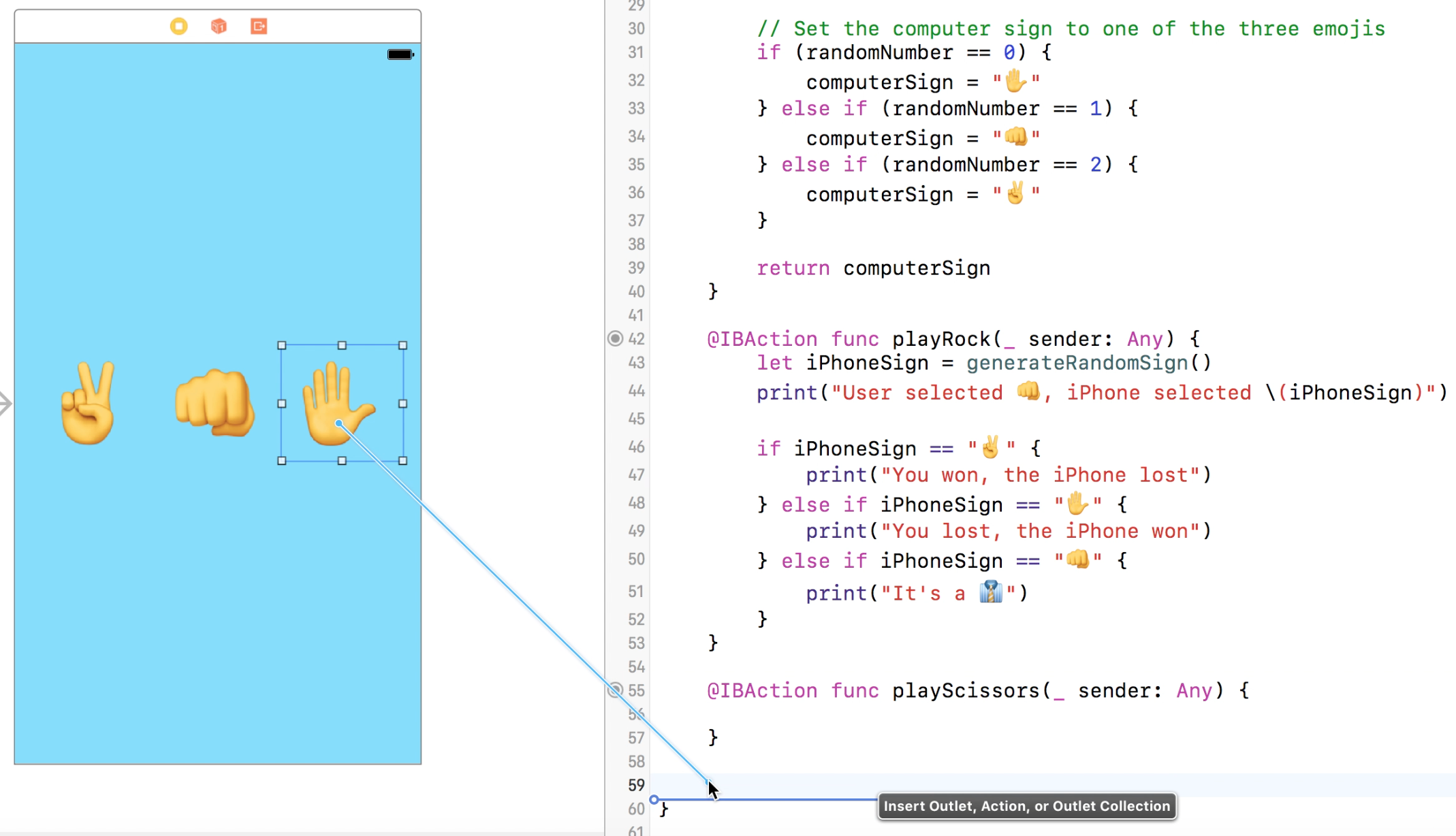
Task: Click the battery indicator in status bar
Action: tap(400, 54)
